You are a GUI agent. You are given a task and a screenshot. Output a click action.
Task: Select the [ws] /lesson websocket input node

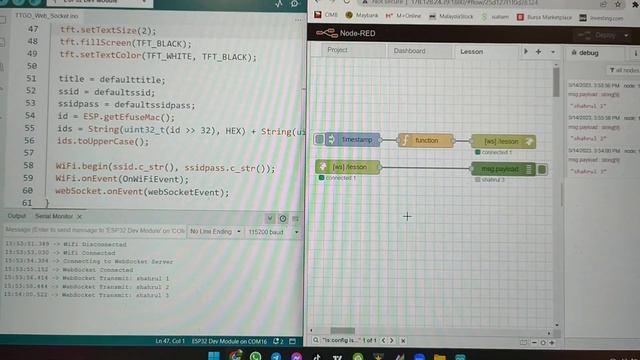[x=348, y=167]
